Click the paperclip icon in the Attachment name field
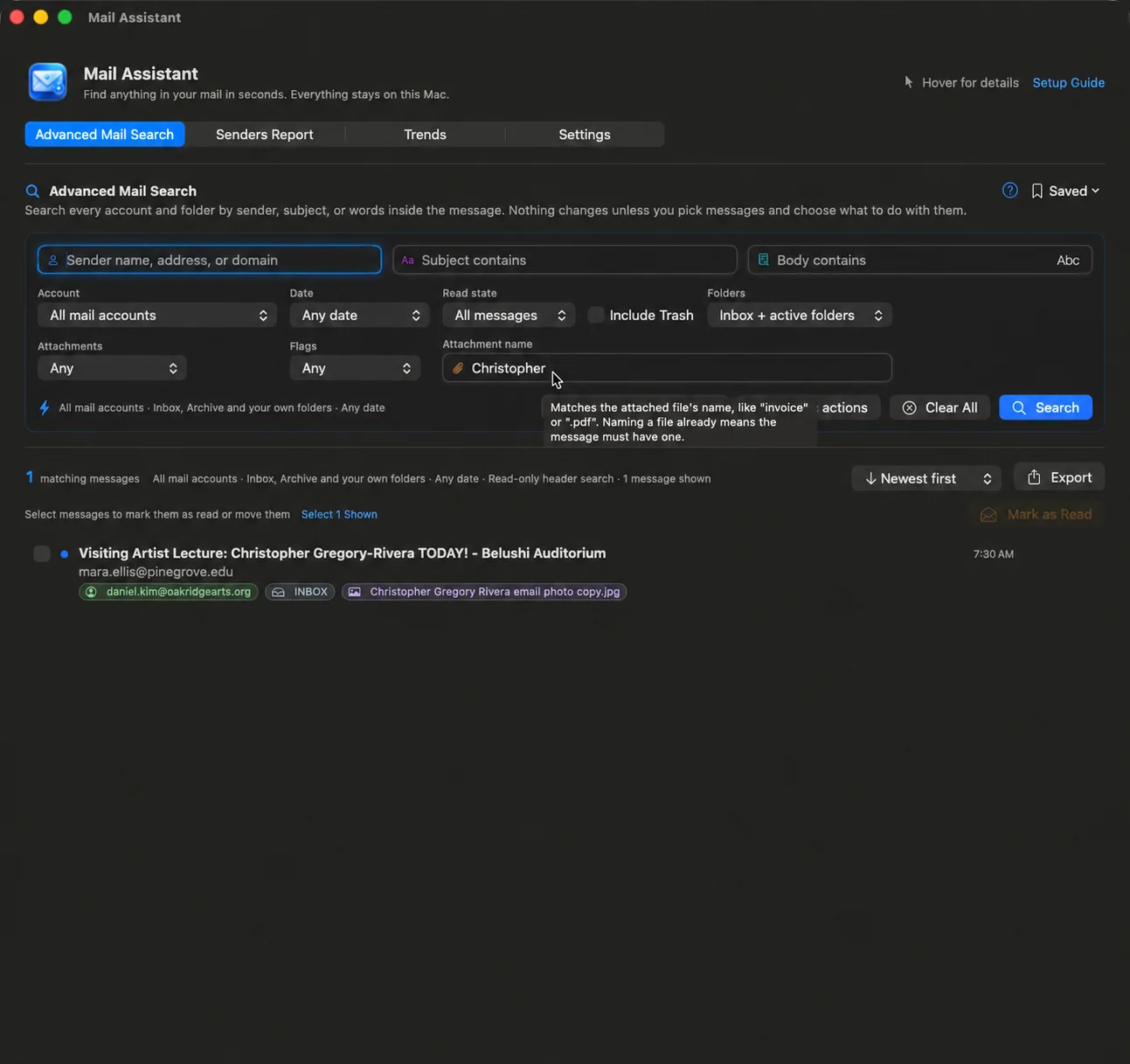 pyautogui.click(x=457, y=368)
